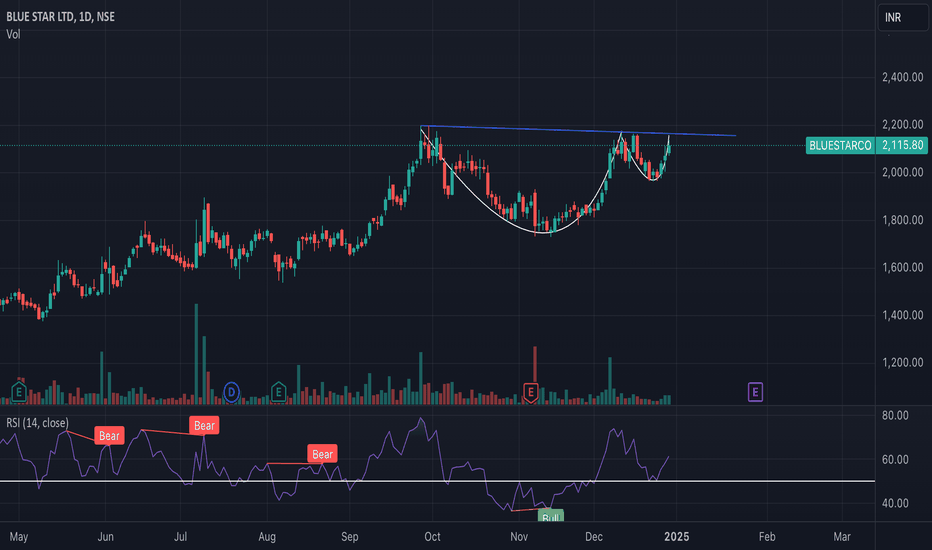This screenshot has width=932, height=550.
Task: Click the Oct label on time axis
Action: pos(432,537)
